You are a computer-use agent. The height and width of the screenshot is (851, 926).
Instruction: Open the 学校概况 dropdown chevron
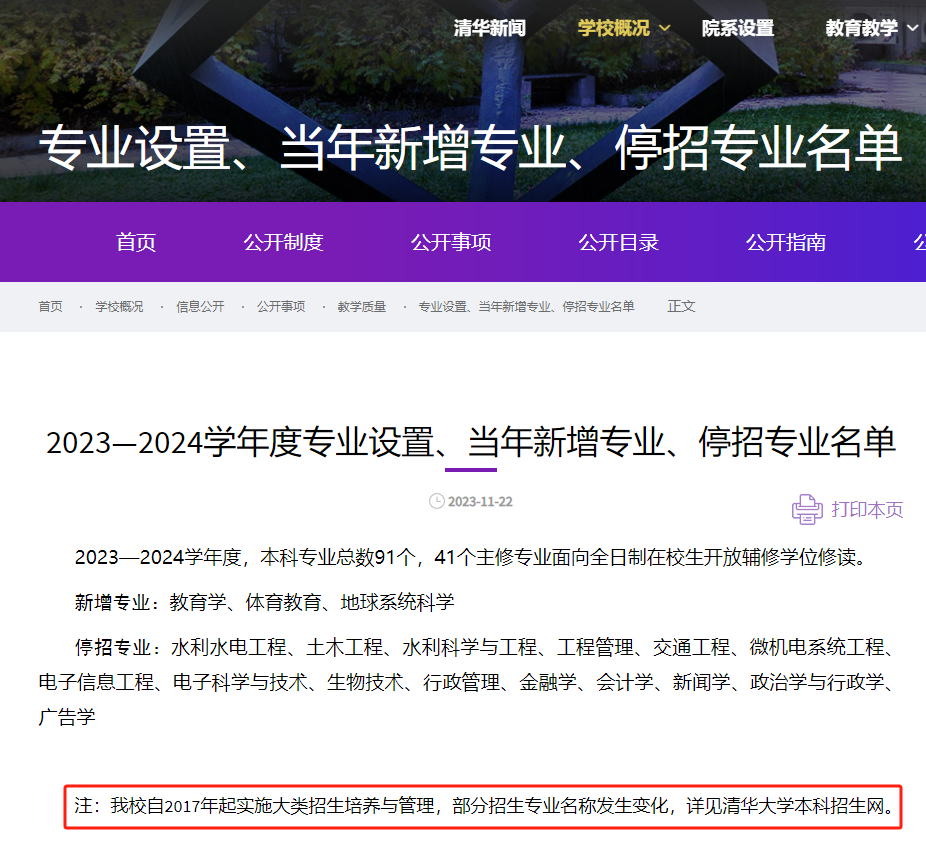(666, 29)
